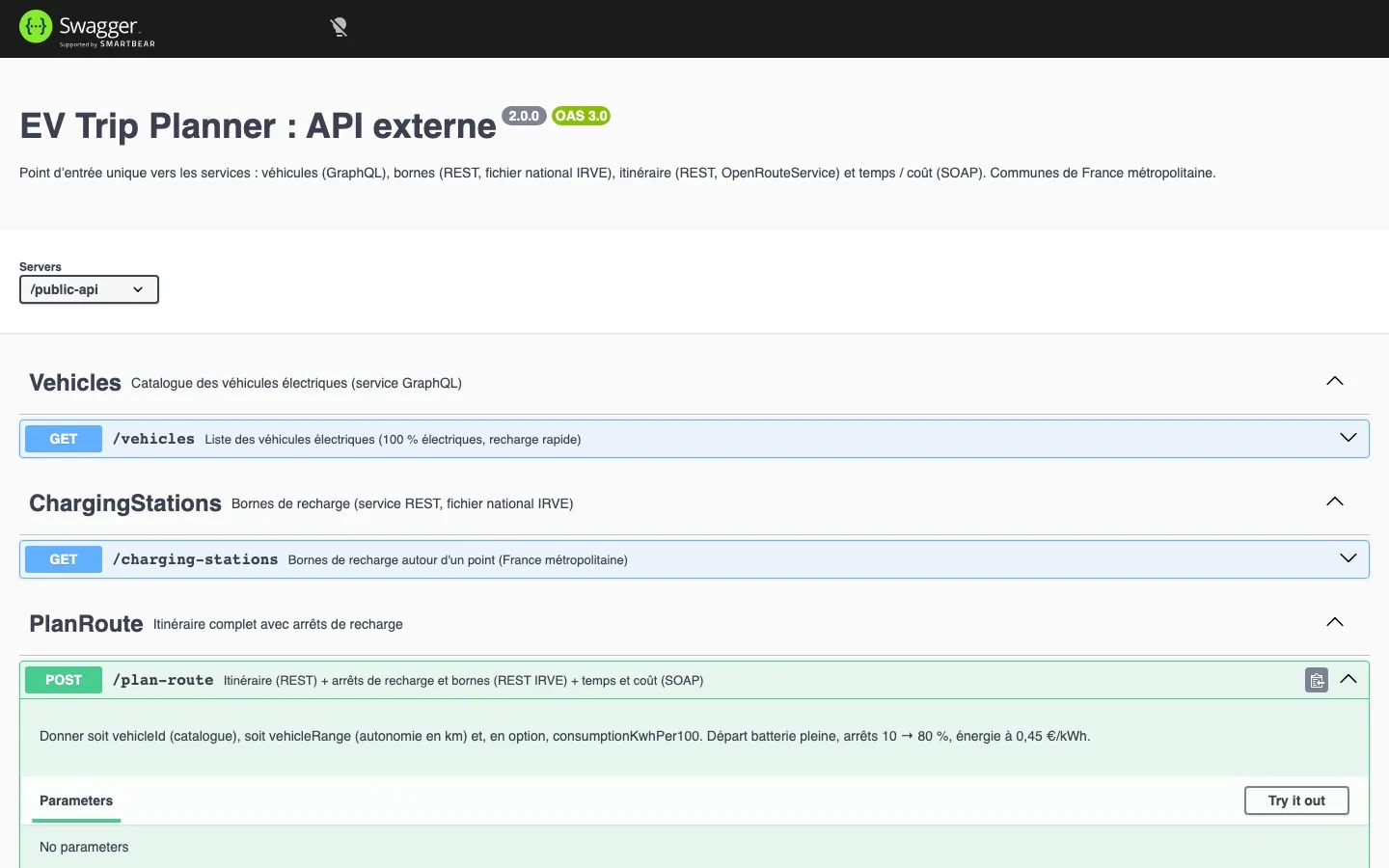The image size is (1389, 868).
Task: Open the Vehicles tag heading
Action: [75, 383]
